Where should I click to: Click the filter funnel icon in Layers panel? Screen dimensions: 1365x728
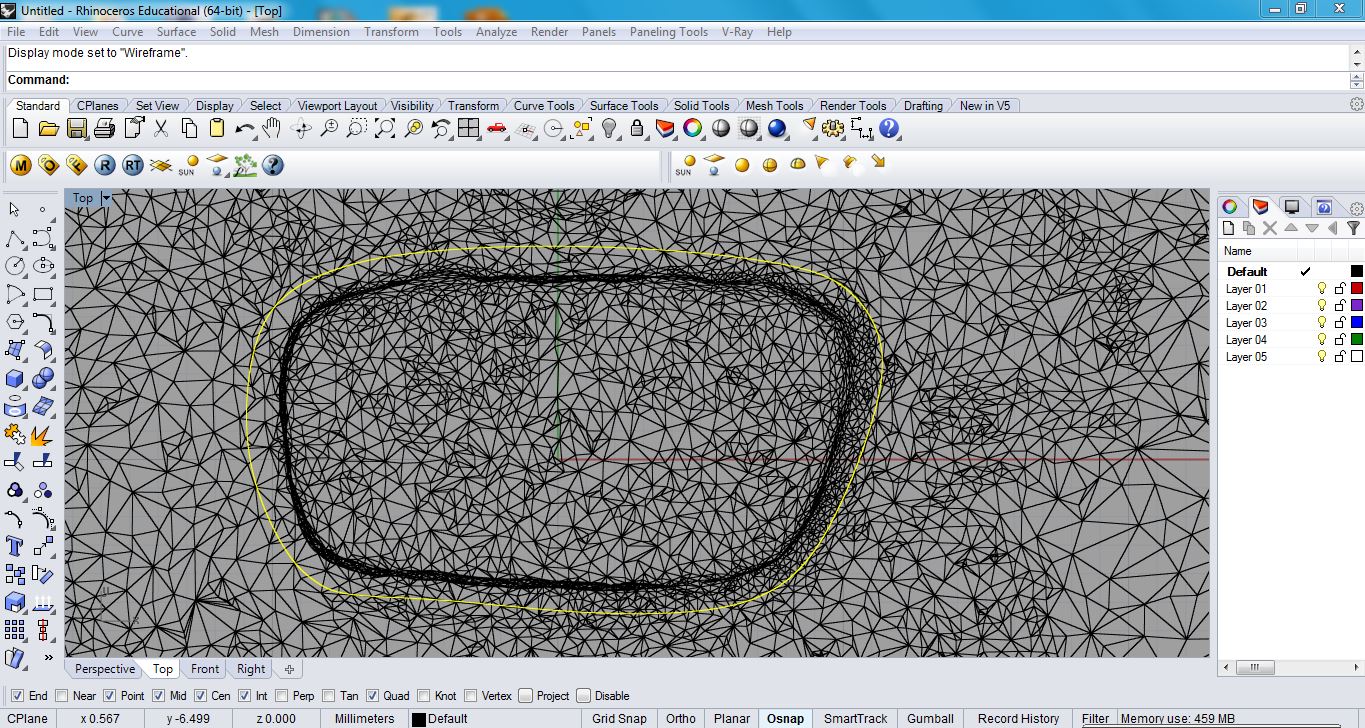[x=1353, y=228]
